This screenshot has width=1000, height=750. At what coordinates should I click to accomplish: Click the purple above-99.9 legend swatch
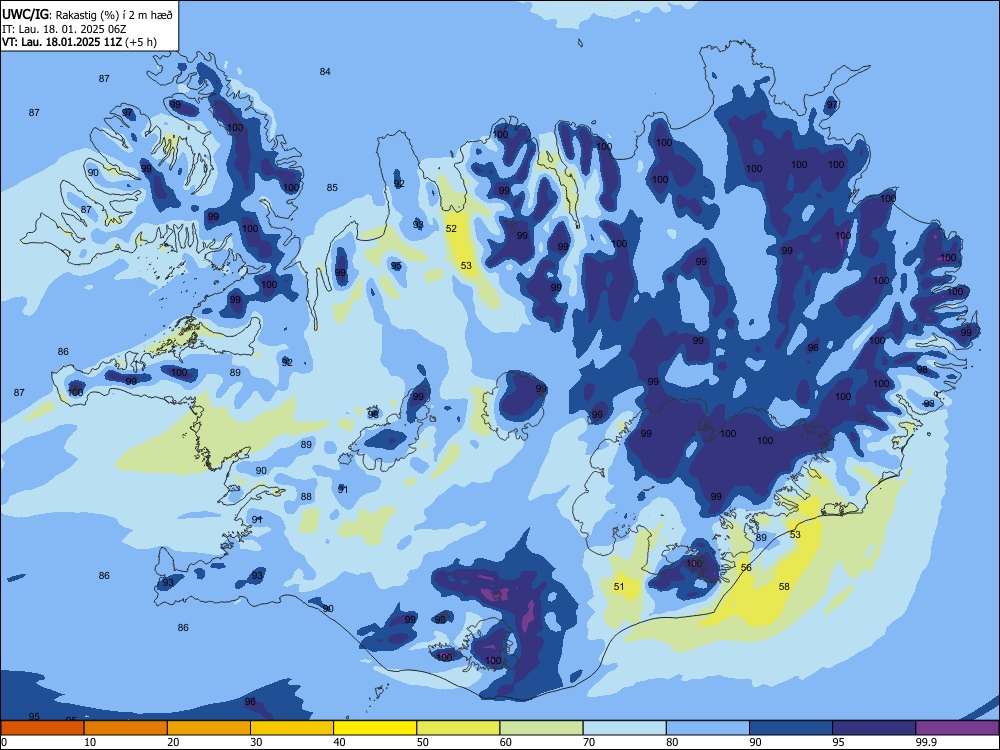pos(957,728)
